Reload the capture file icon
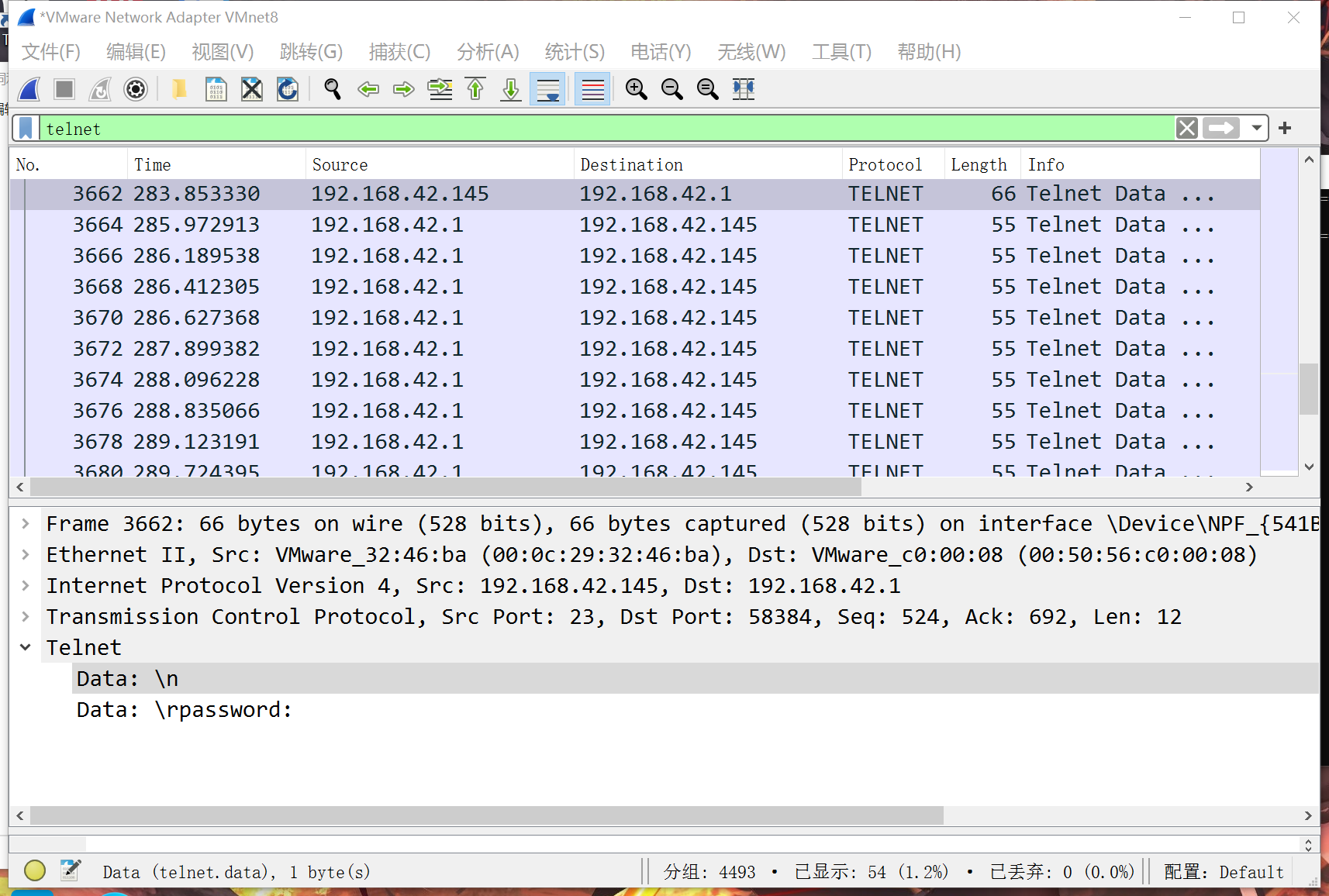This screenshot has width=1329, height=896. [288, 89]
